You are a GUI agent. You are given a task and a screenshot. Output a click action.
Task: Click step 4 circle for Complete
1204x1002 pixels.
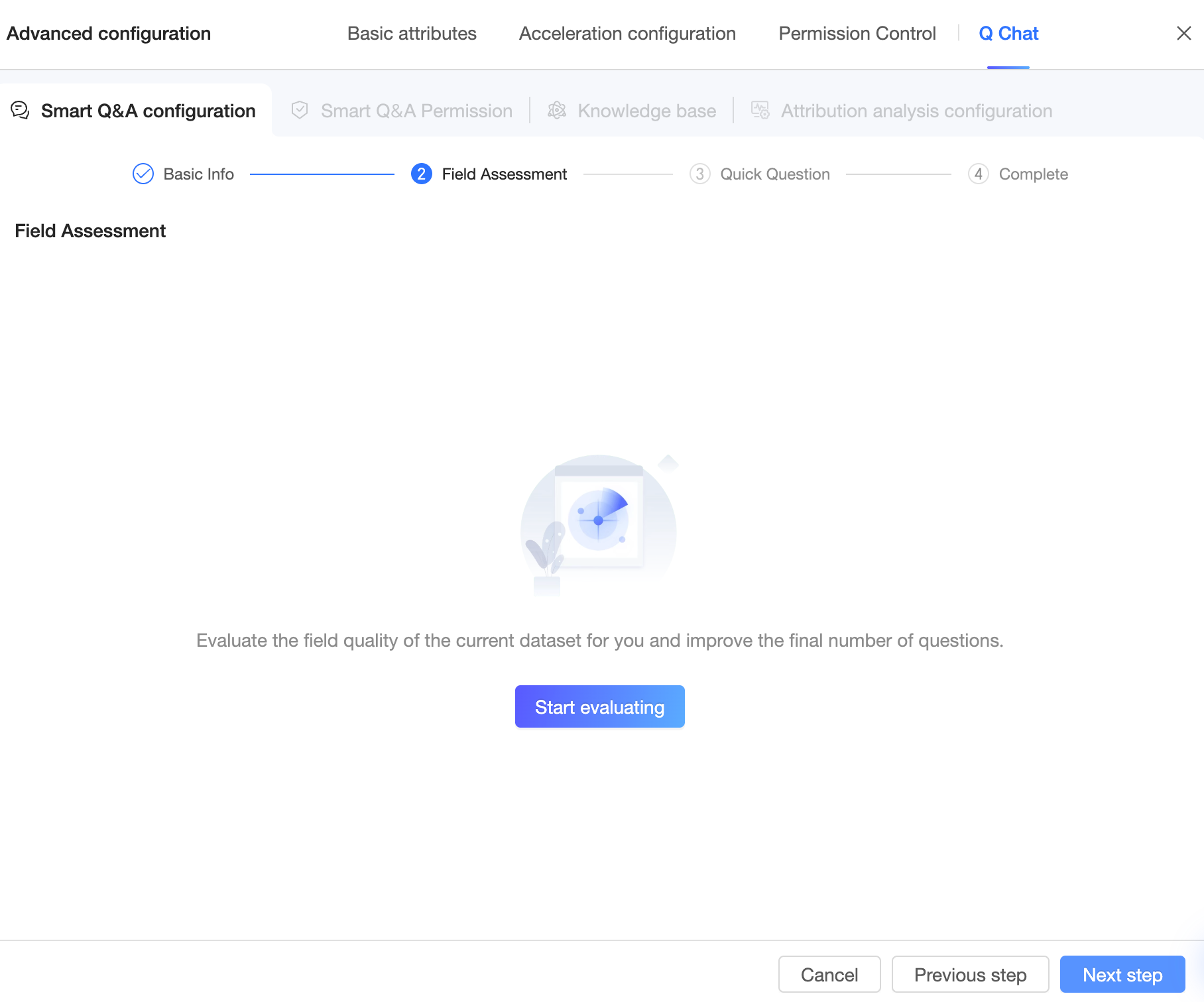click(979, 174)
